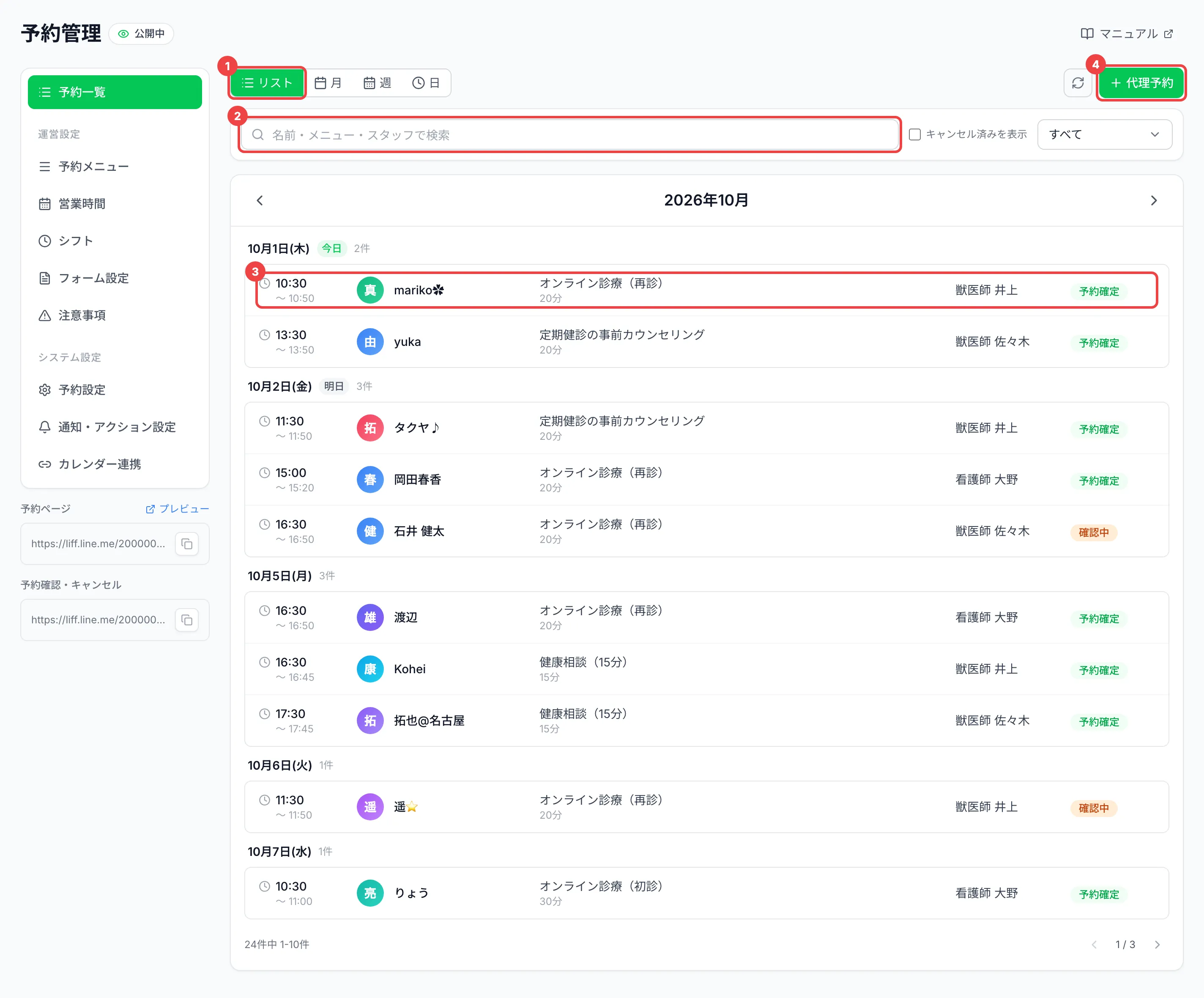Viewport: 1204px width, 998px height.
Task: Click the 代理予約 button
Action: 1141,83
